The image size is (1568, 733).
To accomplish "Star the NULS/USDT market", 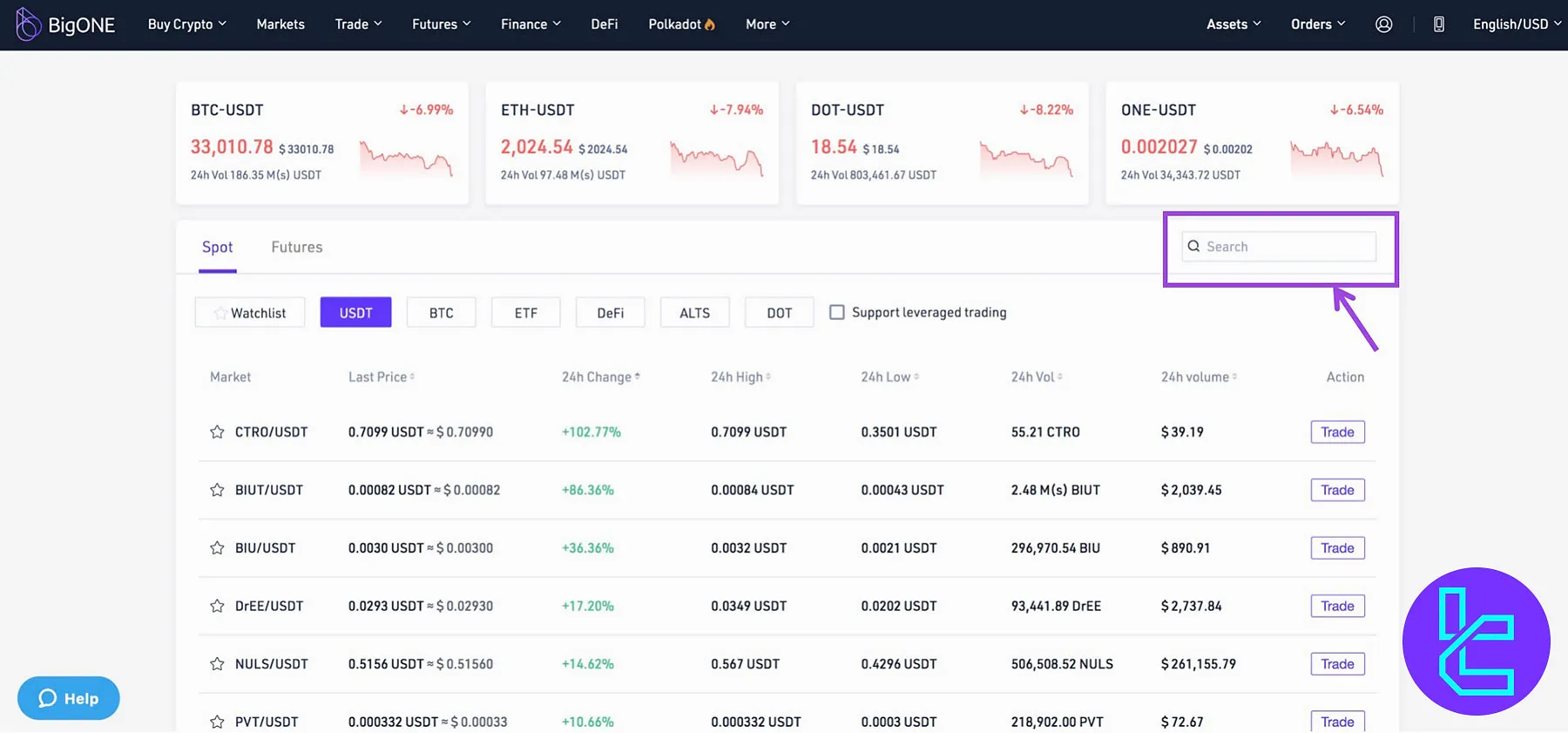I will [x=217, y=664].
